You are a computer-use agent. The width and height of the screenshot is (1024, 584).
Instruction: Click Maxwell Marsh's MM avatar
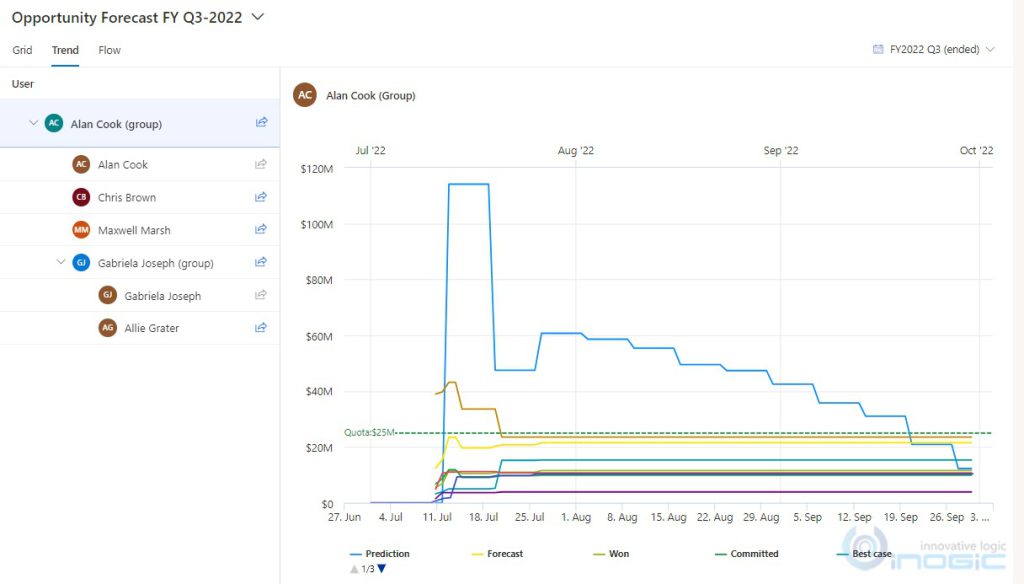(x=81, y=229)
